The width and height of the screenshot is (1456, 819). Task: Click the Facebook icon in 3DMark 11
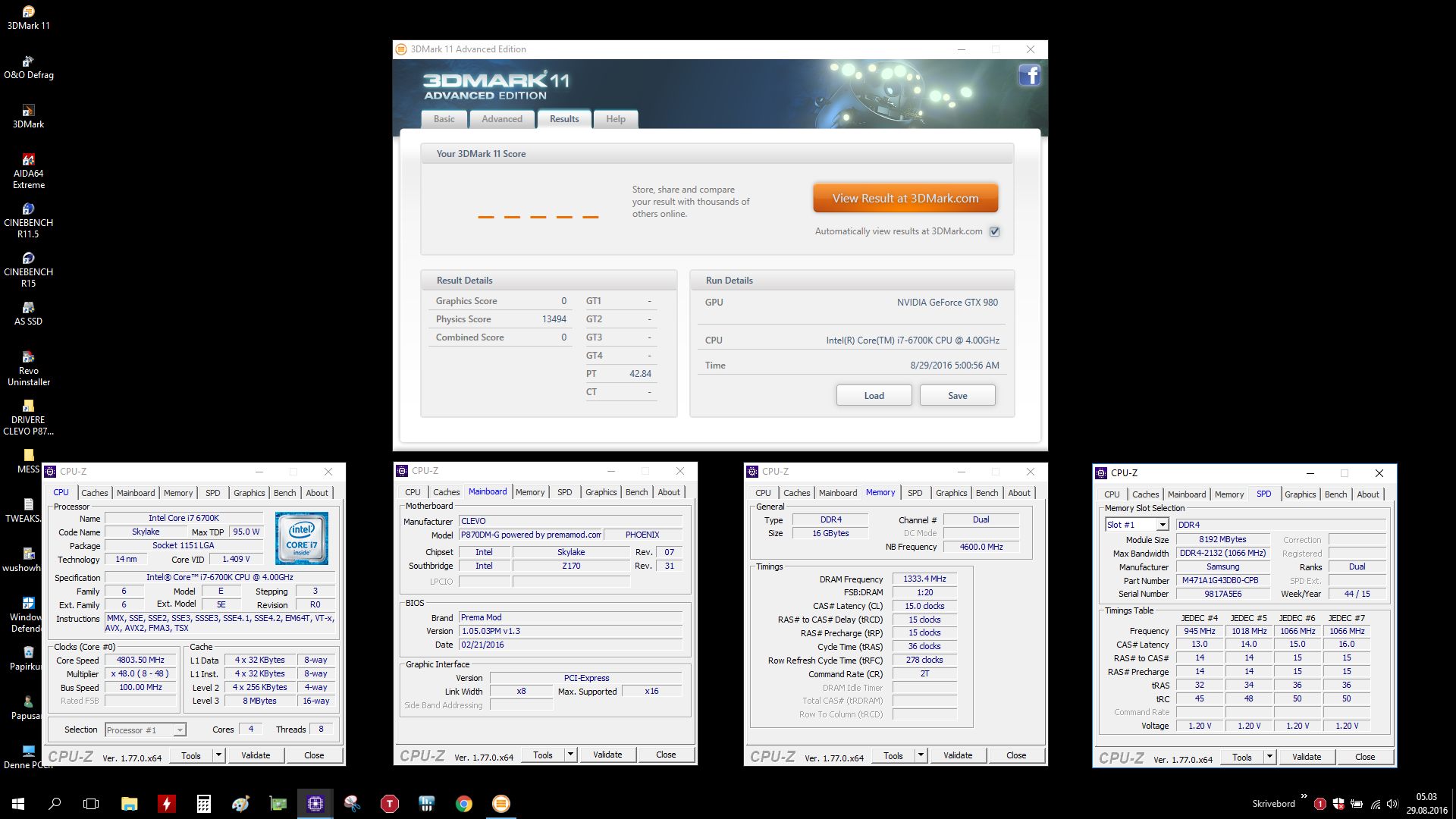pos(1029,75)
